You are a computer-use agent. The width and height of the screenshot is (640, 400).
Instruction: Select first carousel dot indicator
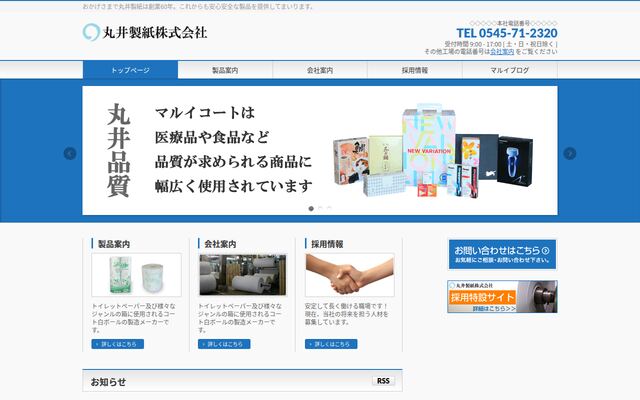click(x=311, y=209)
